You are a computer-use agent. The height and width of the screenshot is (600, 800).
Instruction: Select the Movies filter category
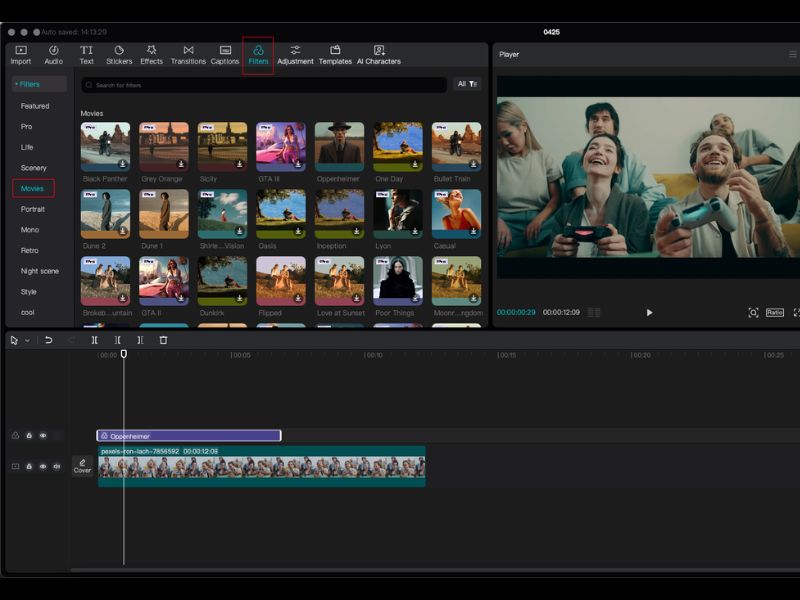(x=32, y=189)
